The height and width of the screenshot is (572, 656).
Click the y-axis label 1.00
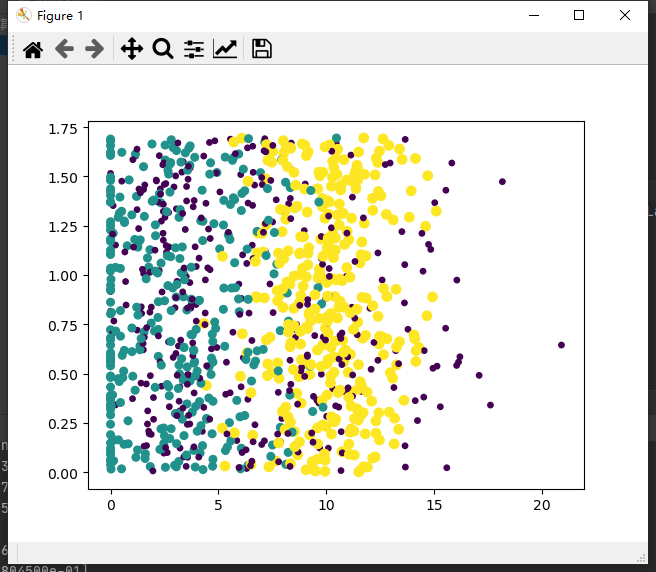[63, 276]
